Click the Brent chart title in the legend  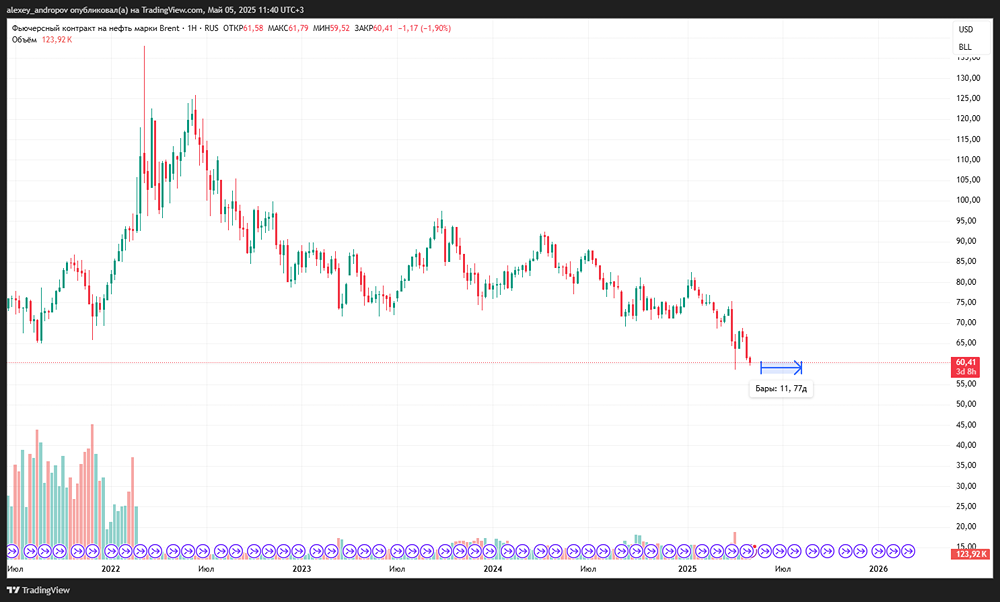coord(95,28)
